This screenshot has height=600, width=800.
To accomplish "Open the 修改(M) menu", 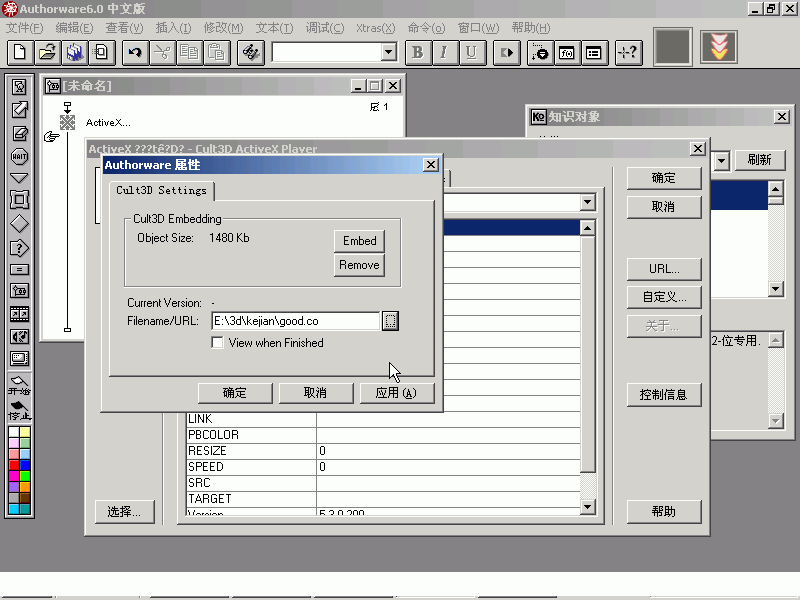I will [223, 28].
